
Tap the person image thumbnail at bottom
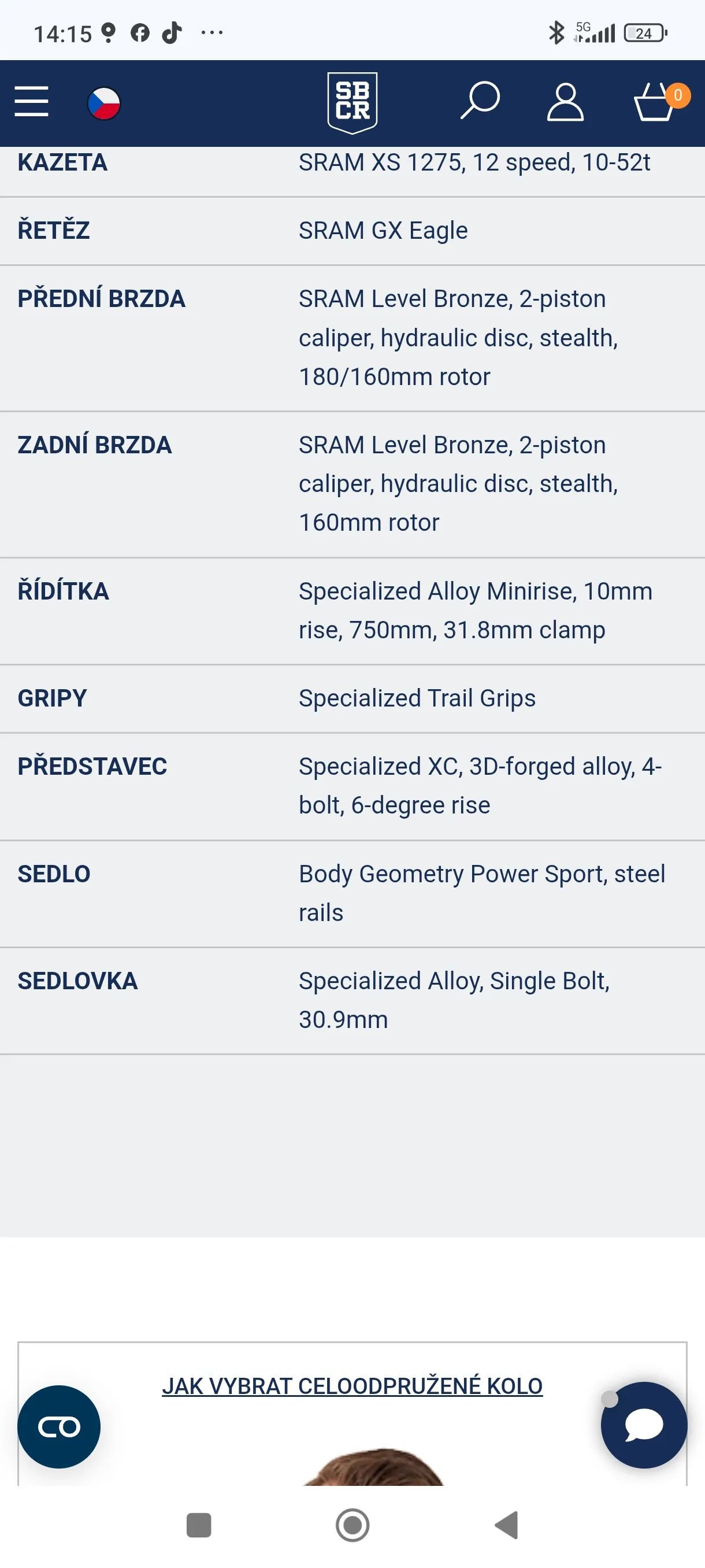(x=373, y=1466)
